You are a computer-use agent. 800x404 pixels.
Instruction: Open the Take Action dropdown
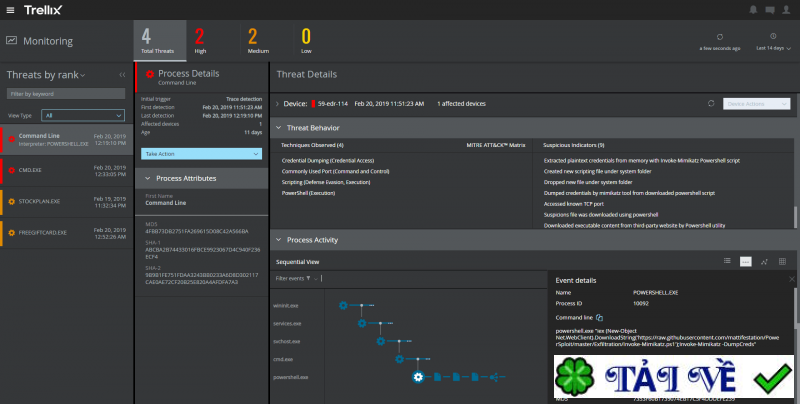pyautogui.click(x=202, y=153)
